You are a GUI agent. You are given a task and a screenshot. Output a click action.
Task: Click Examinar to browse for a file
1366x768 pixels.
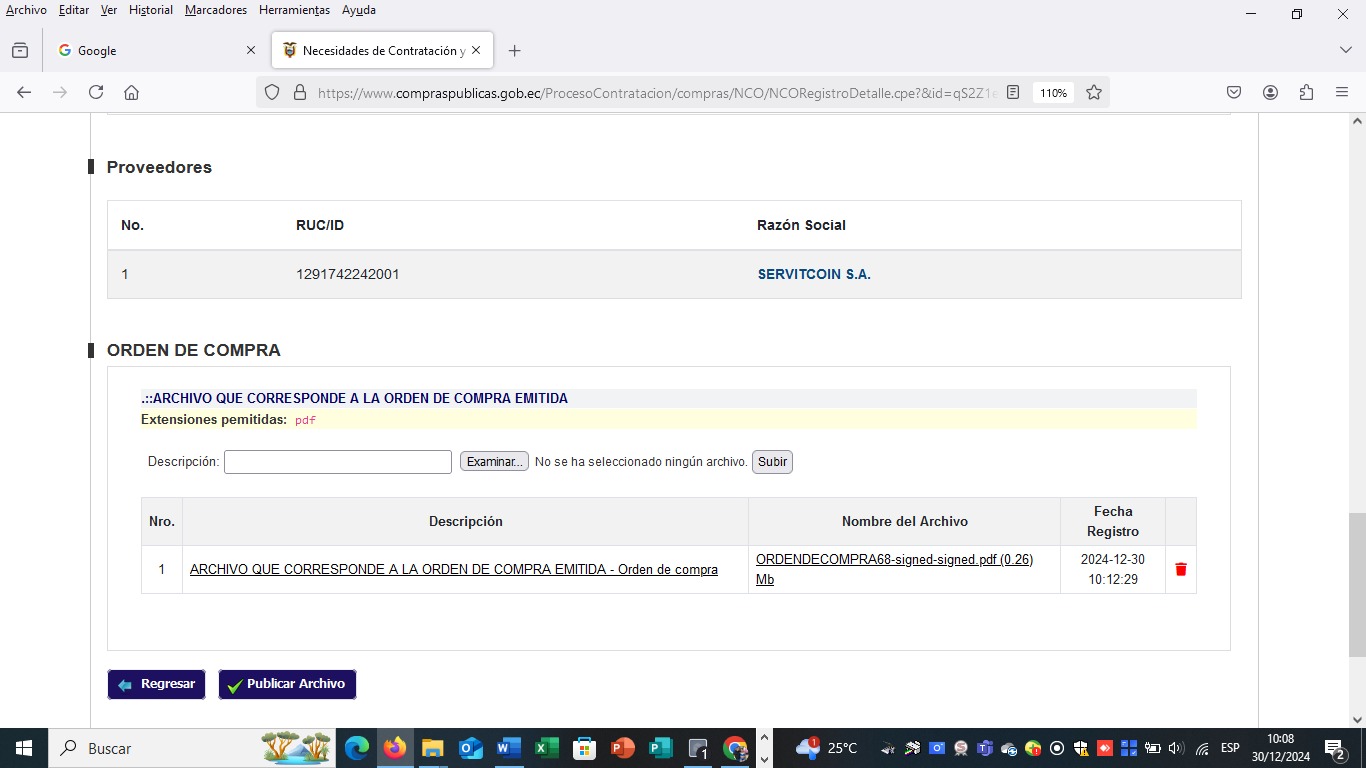(x=494, y=462)
